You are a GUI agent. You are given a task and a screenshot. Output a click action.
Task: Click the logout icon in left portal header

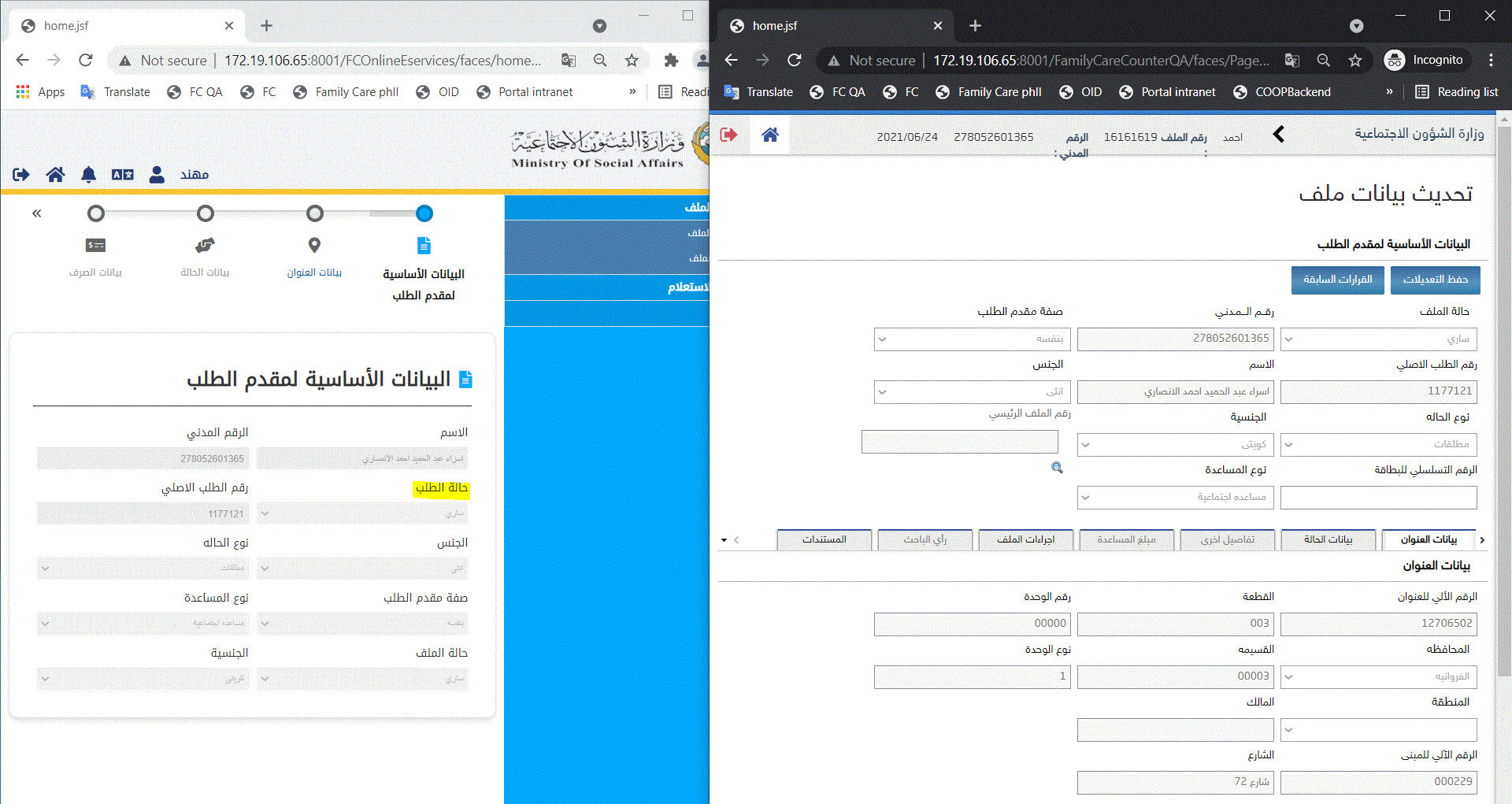click(x=21, y=175)
